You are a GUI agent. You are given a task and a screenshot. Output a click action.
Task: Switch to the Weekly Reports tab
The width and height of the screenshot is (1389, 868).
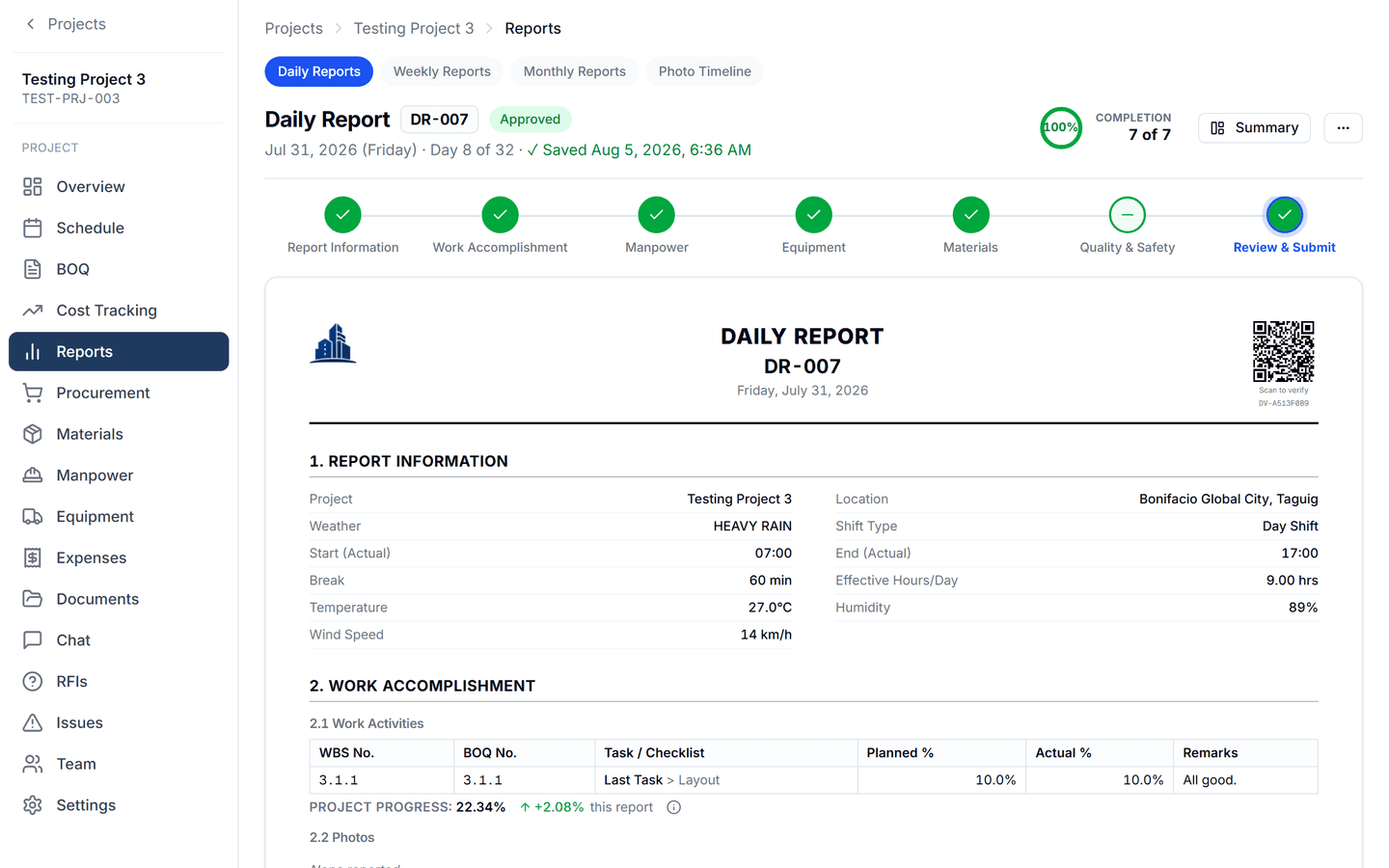pyautogui.click(x=442, y=71)
